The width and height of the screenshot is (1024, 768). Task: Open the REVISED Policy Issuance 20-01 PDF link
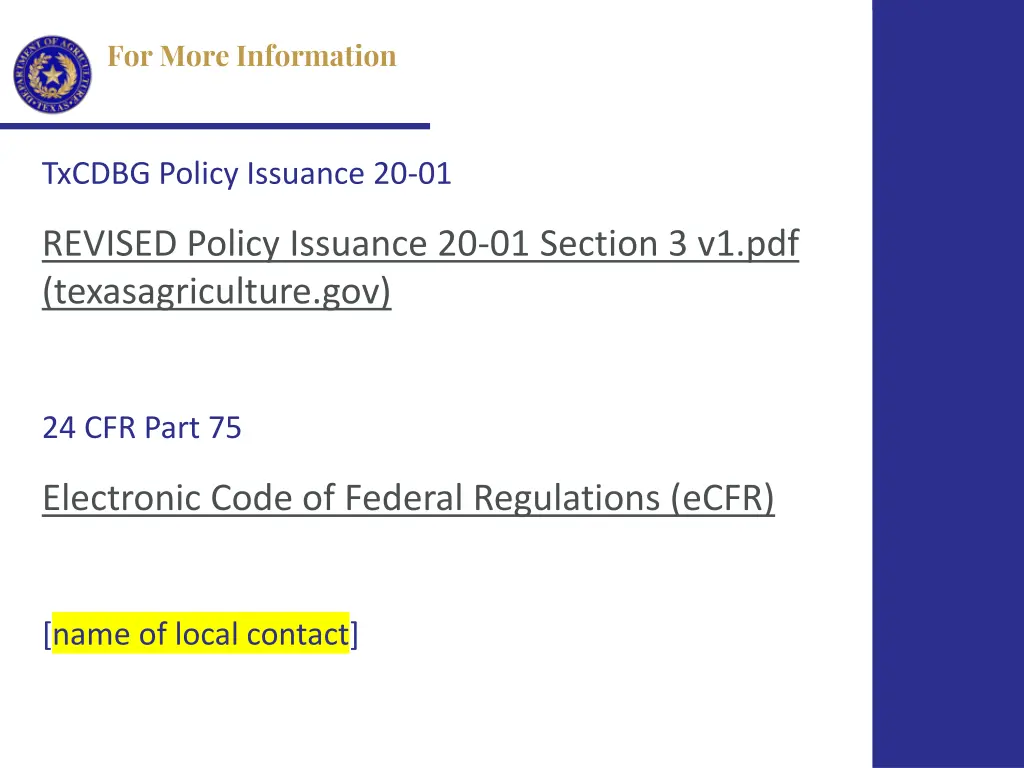coord(421,267)
